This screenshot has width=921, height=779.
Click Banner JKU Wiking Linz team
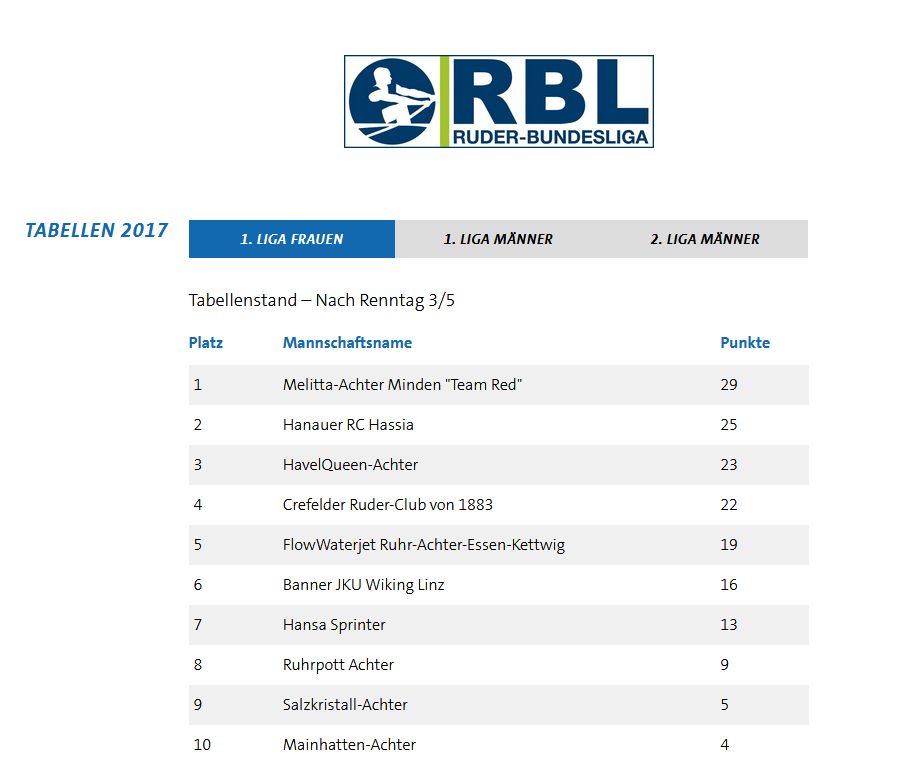point(363,585)
